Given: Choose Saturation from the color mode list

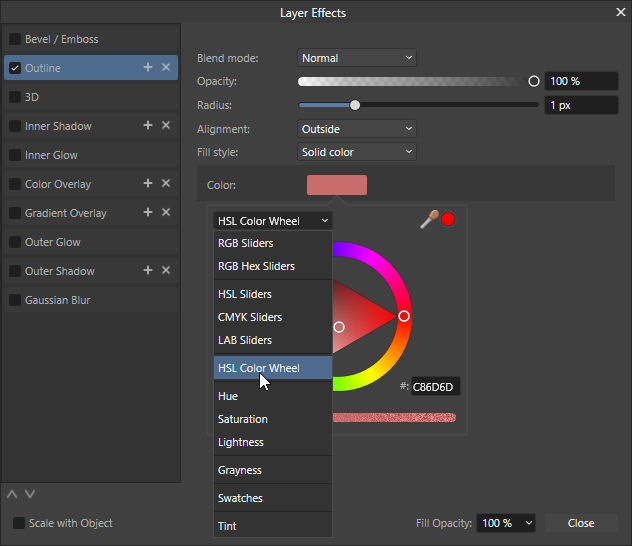Looking at the screenshot, I should pyautogui.click(x=273, y=419).
